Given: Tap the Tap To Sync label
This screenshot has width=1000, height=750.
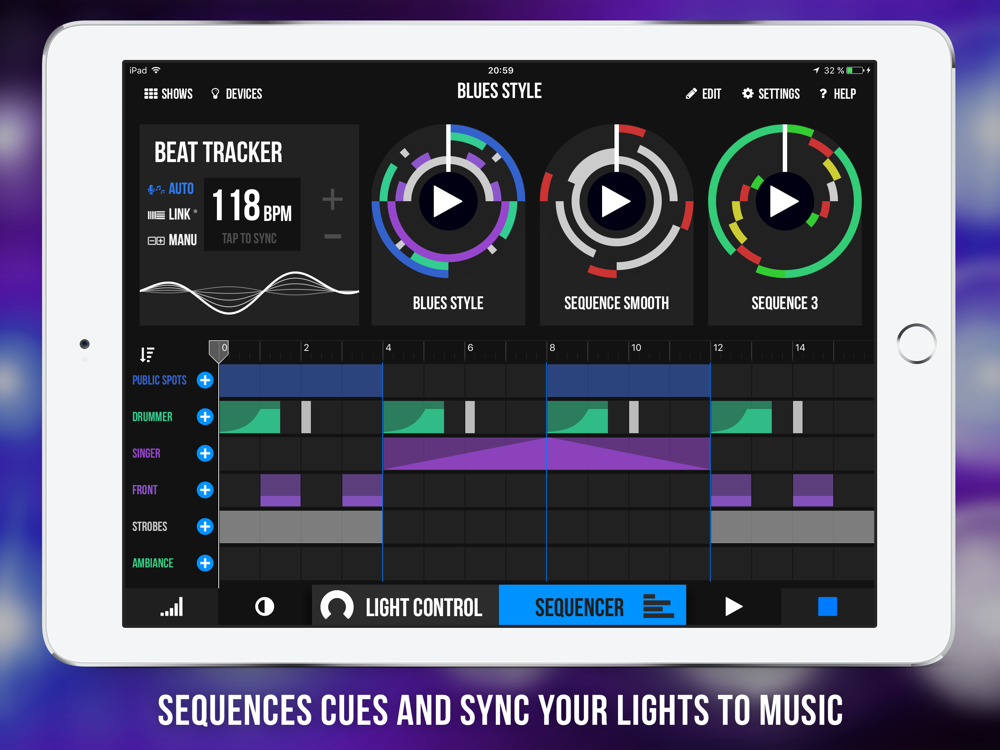Looking at the screenshot, I should (x=249, y=239).
